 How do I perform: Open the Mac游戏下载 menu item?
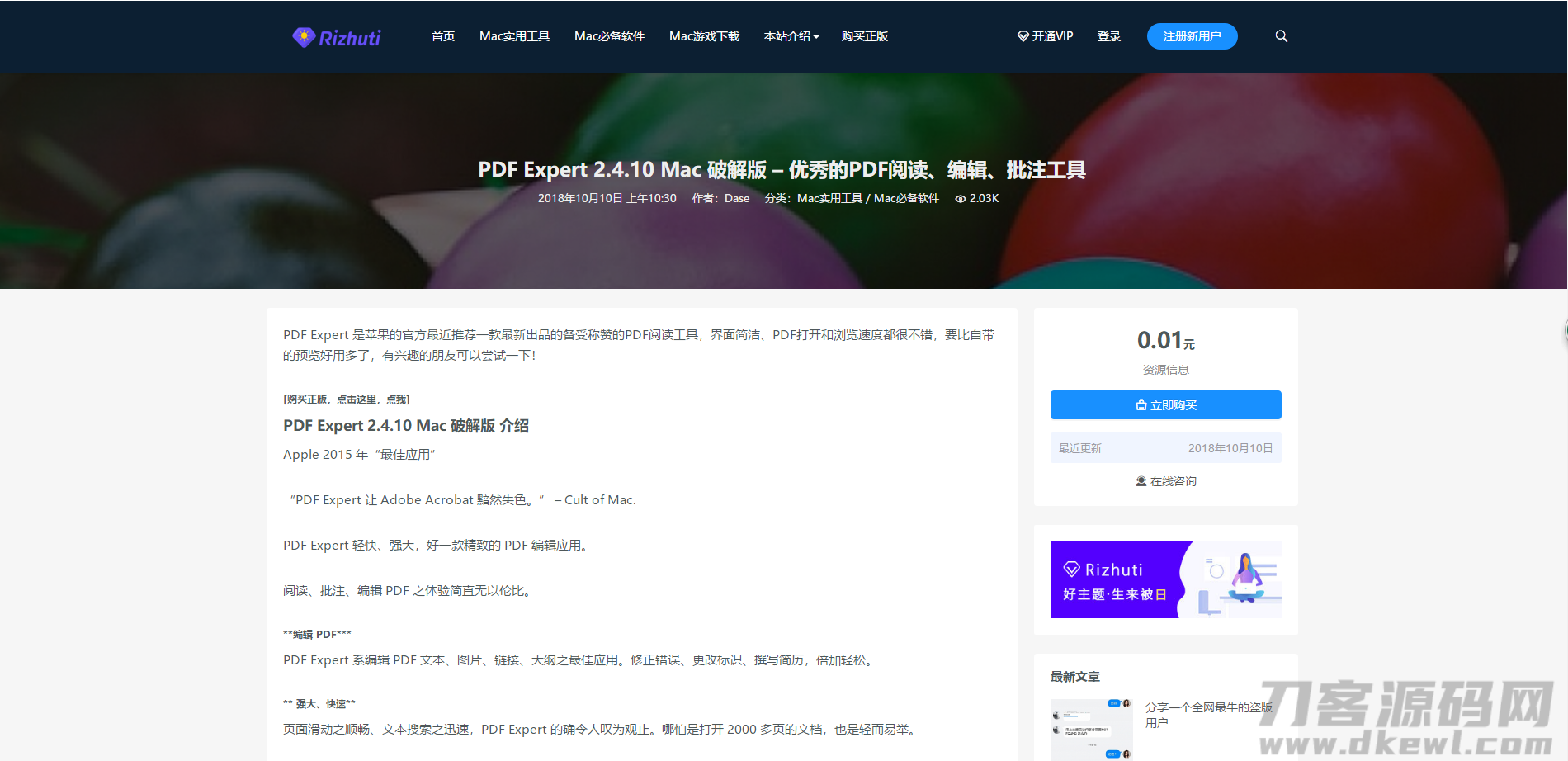point(704,36)
